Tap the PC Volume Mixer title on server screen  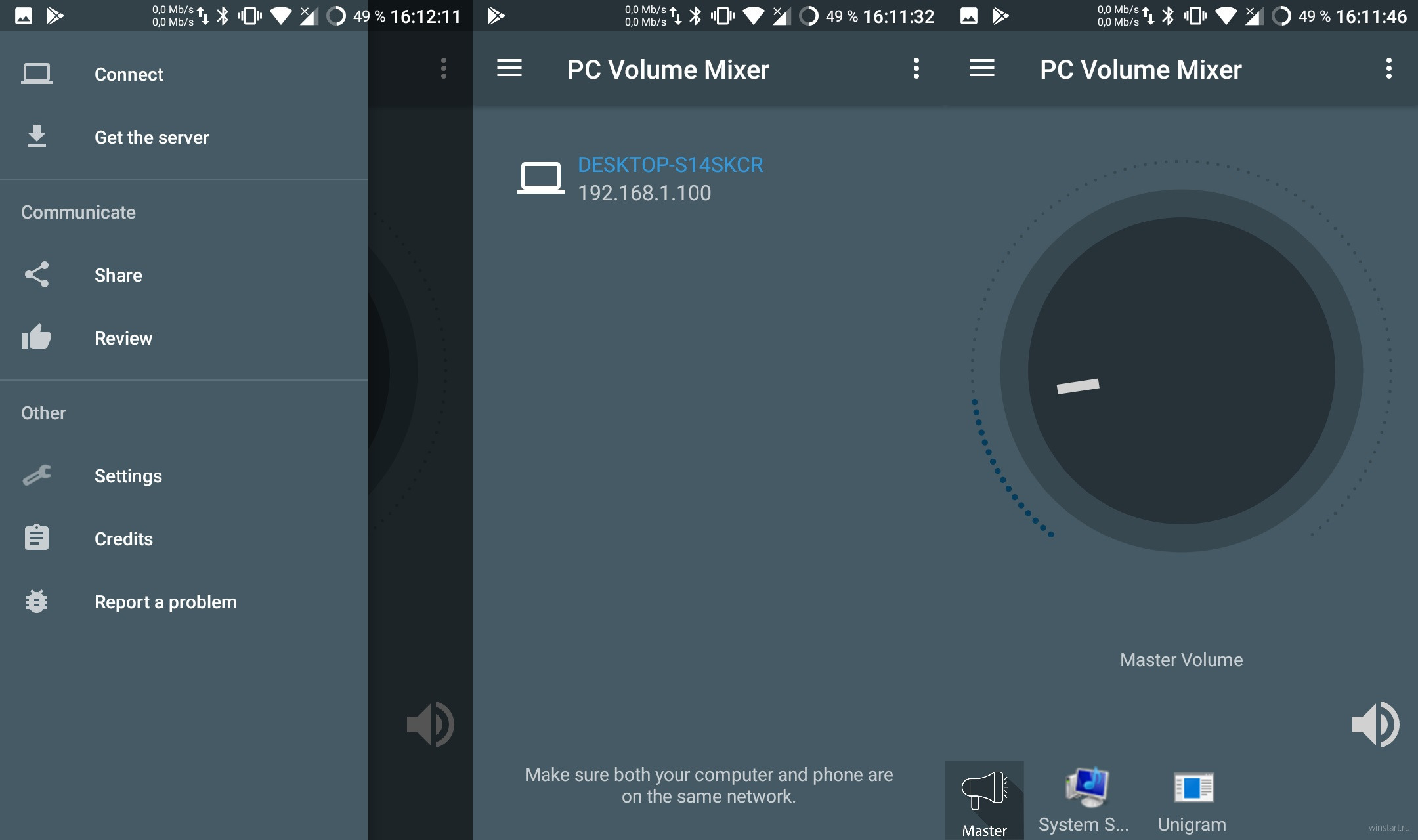tap(668, 70)
